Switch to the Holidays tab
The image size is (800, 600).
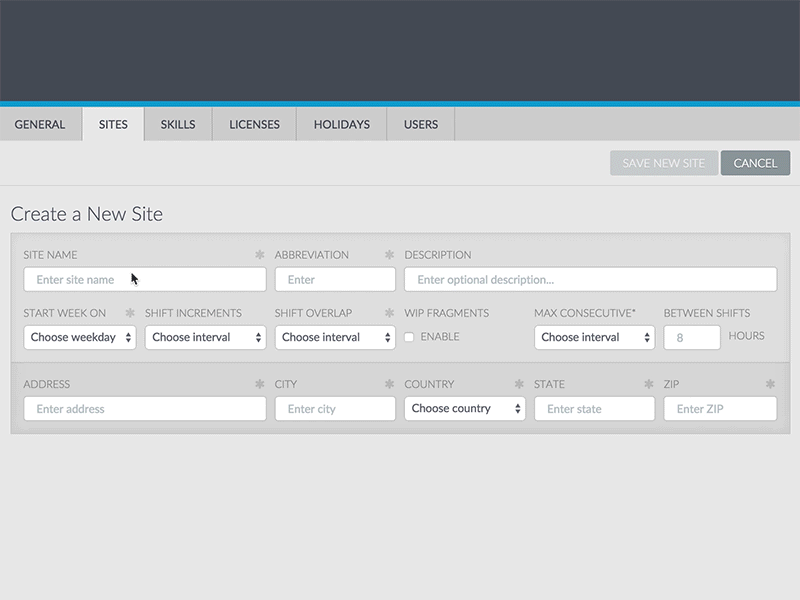(342, 125)
